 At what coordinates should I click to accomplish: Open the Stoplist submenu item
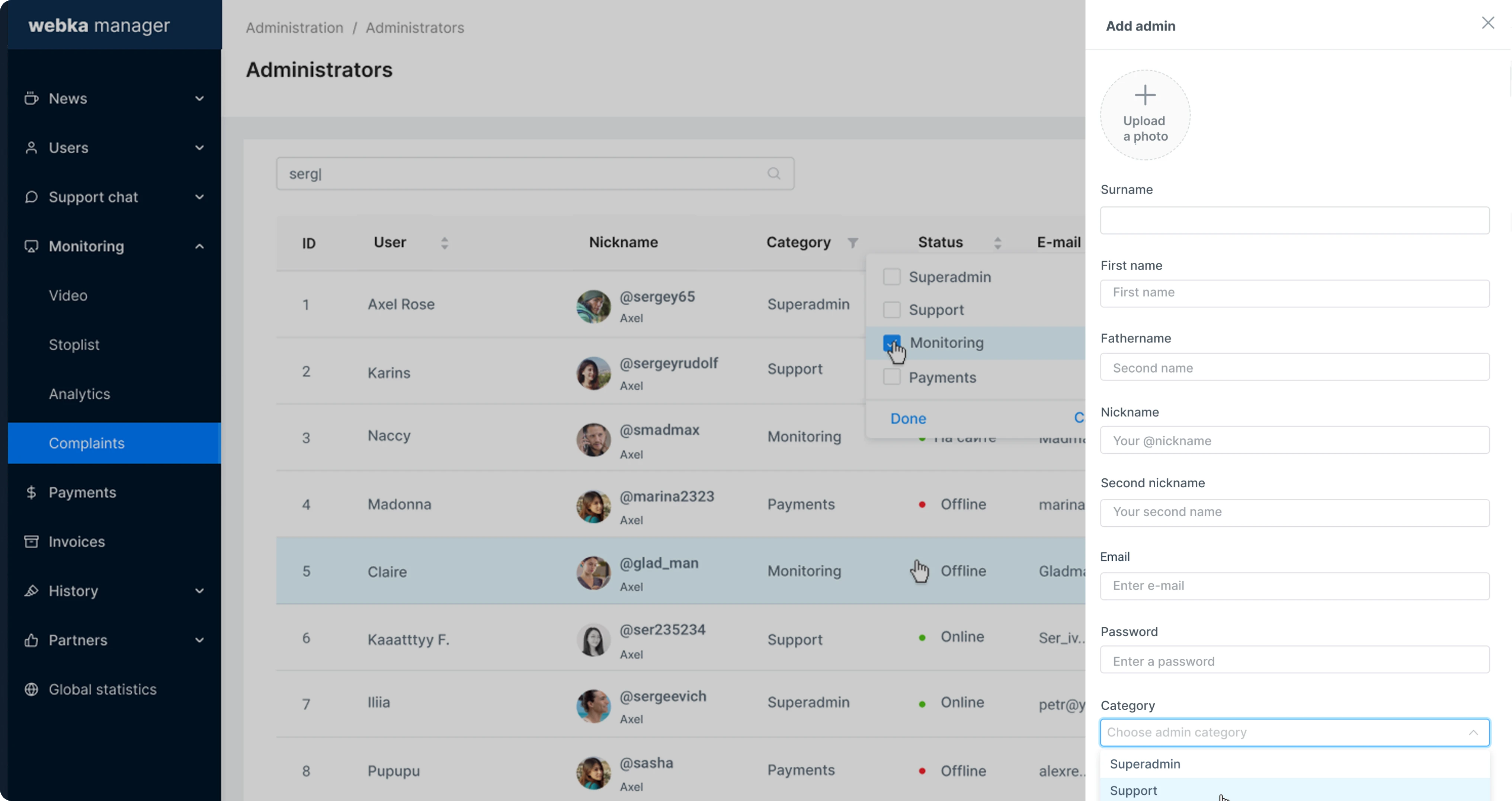[74, 345]
